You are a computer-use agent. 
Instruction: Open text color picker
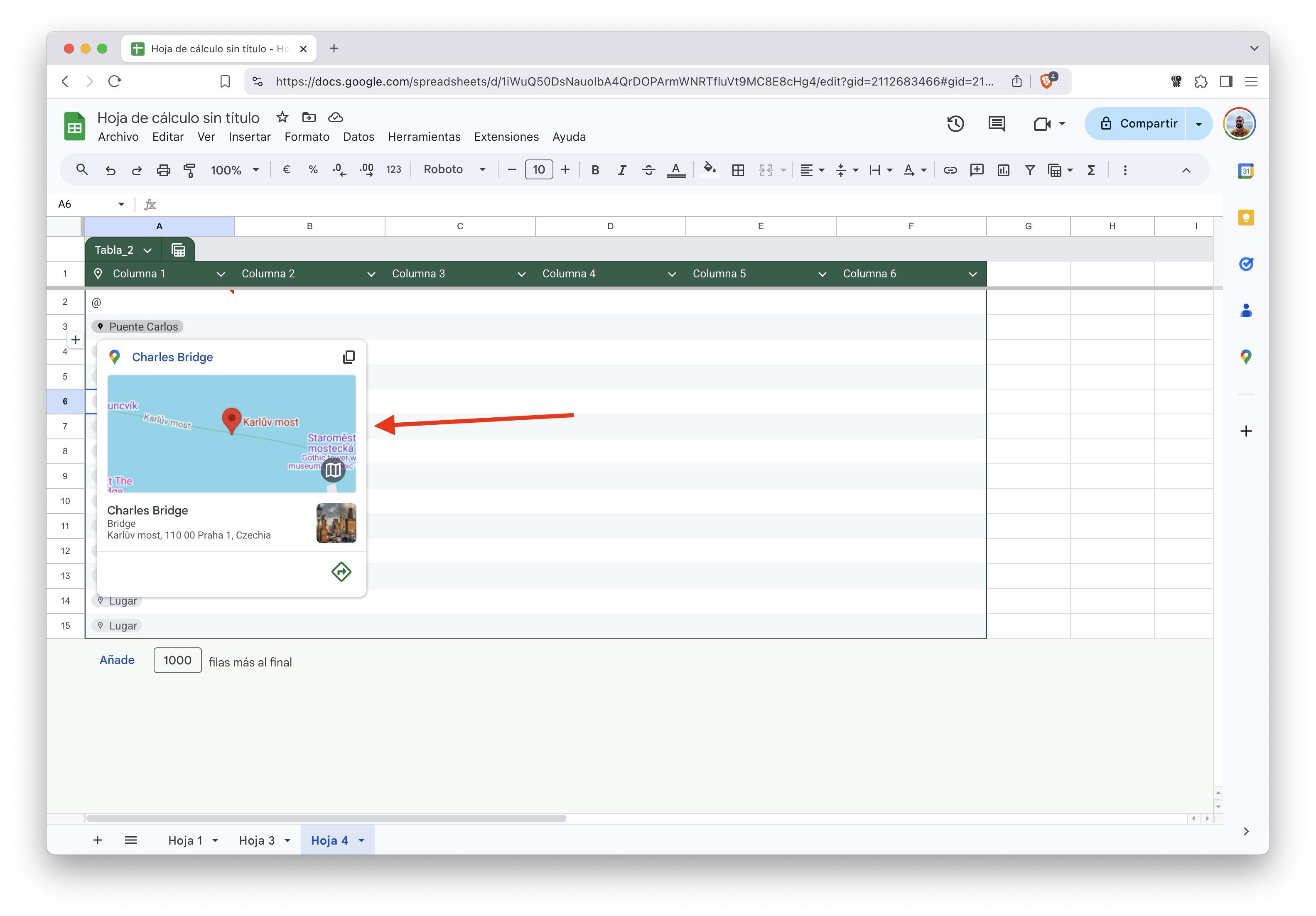pyautogui.click(x=676, y=170)
